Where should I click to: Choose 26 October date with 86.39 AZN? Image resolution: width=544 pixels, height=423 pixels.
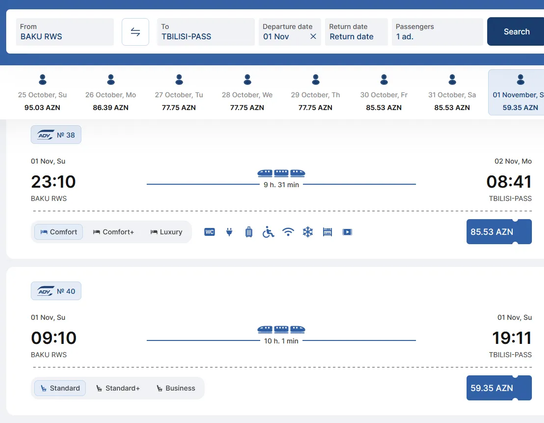(x=111, y=92)
